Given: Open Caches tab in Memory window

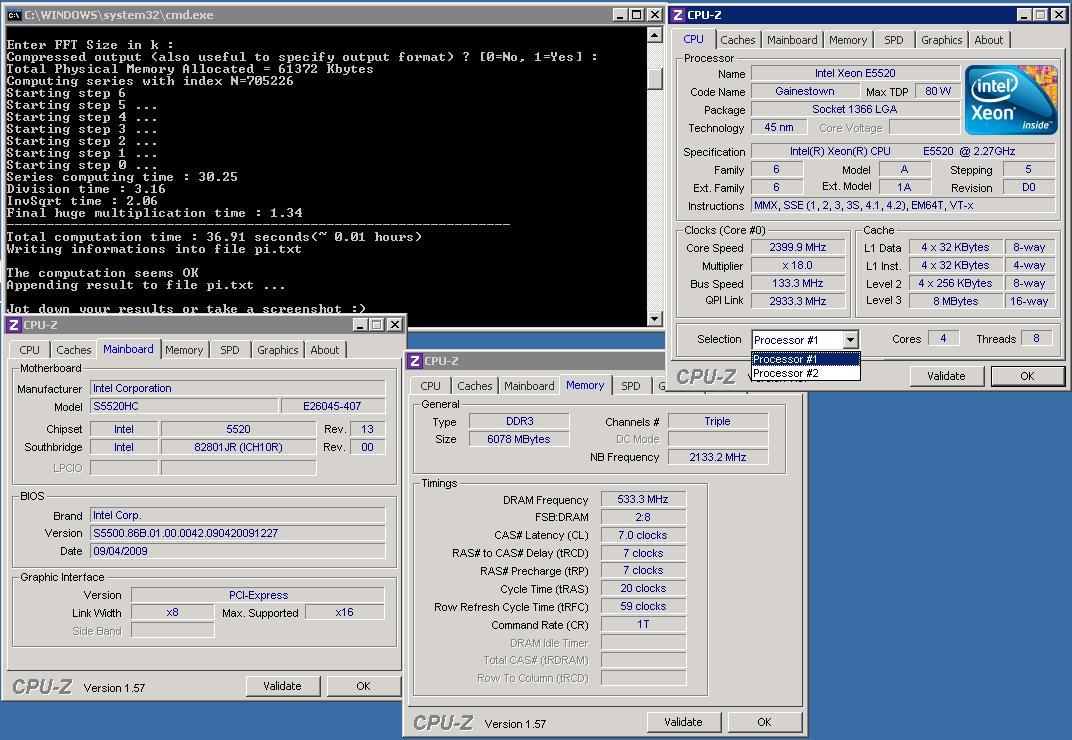Looking at the screenshot, I should (474, 386).
